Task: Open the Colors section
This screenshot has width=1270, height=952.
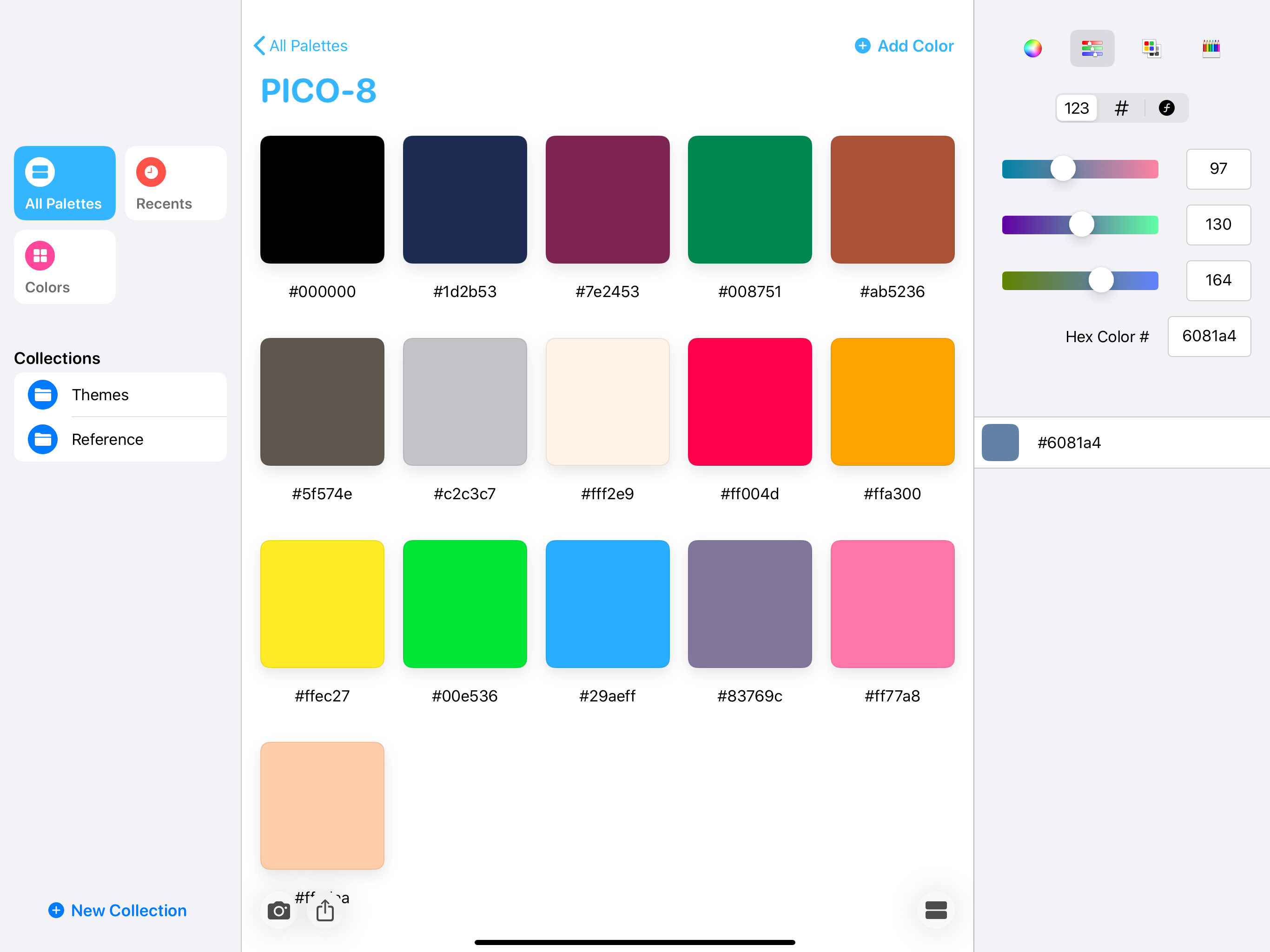Action: [x=64, y=267]
